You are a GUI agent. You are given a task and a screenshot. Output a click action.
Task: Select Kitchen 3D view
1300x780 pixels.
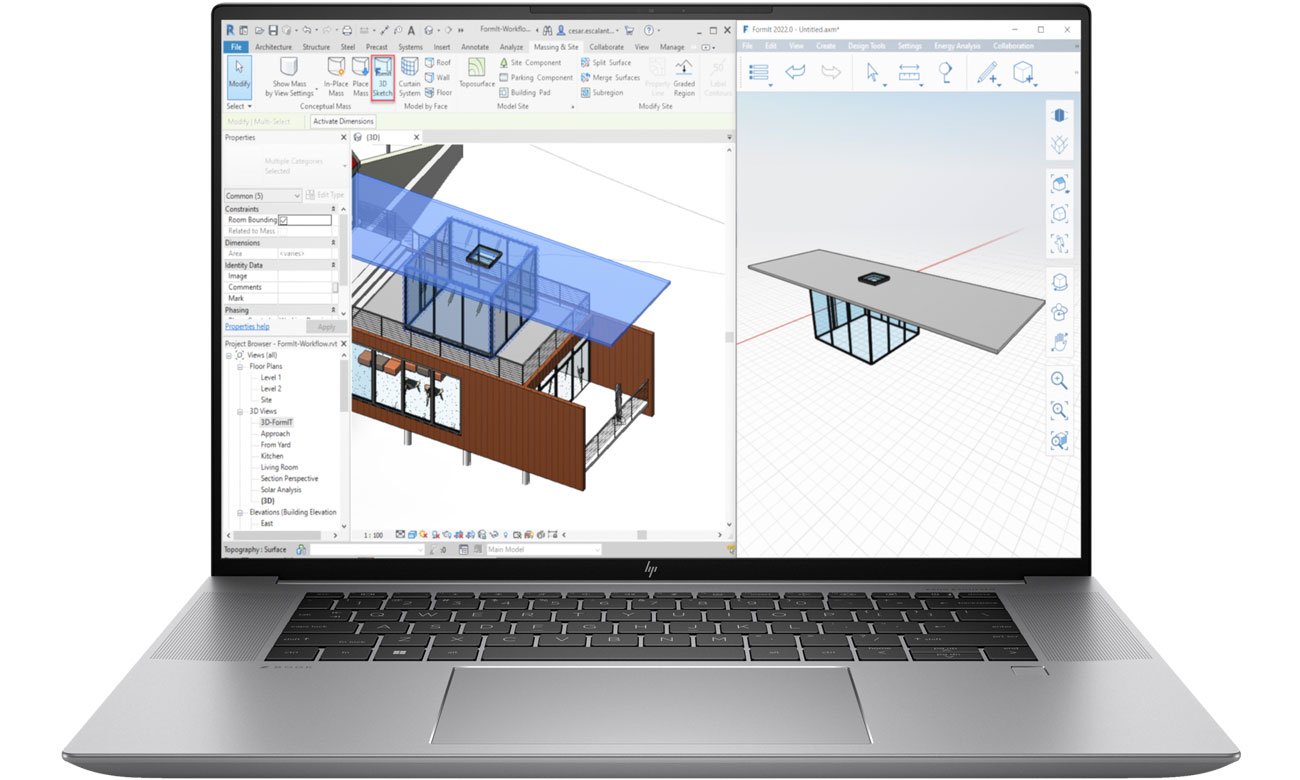coord(272,456)
